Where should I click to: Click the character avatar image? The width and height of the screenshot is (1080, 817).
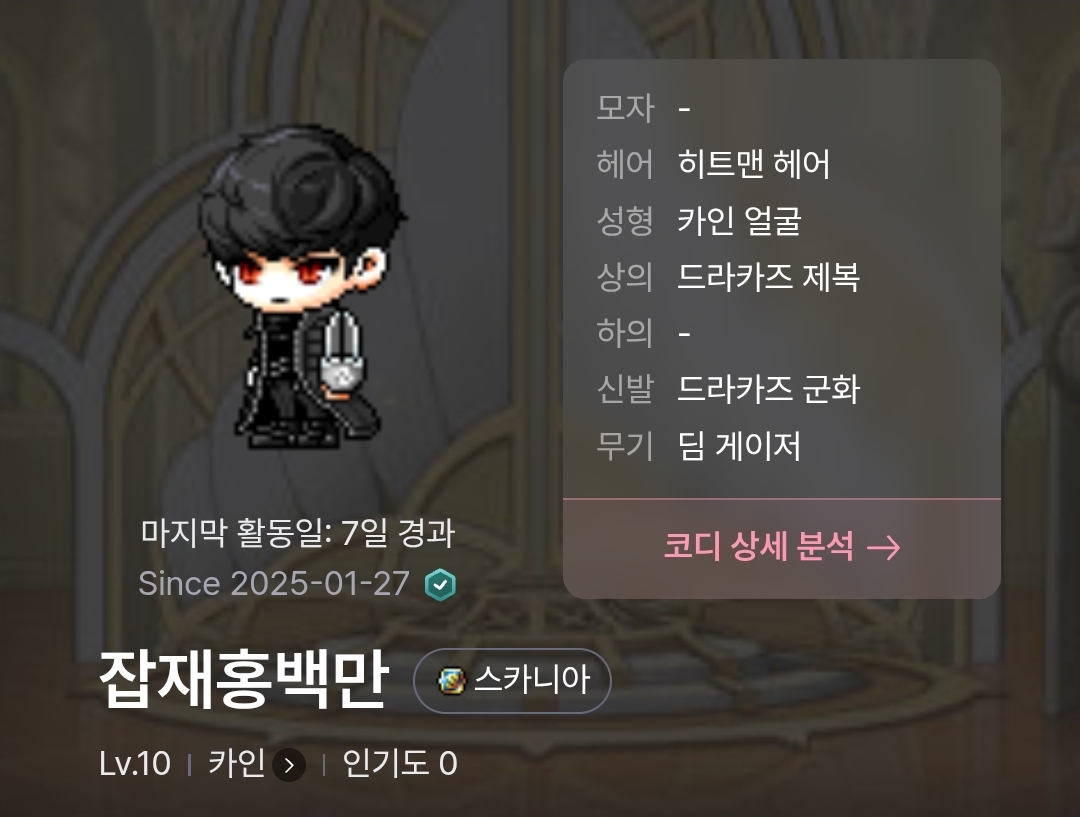pos(303,286)
